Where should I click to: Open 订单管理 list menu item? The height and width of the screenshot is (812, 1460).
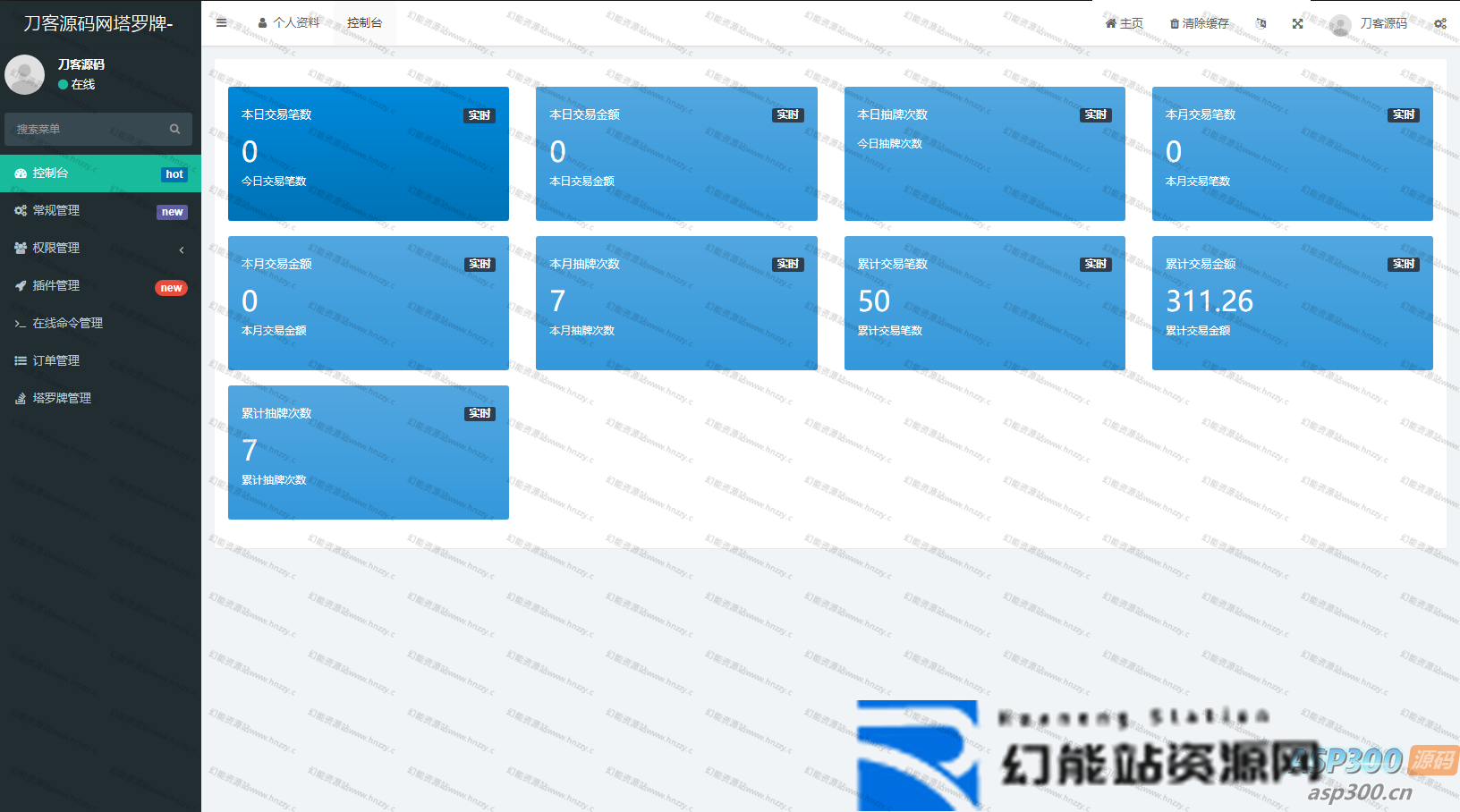(x=56, y=361)
